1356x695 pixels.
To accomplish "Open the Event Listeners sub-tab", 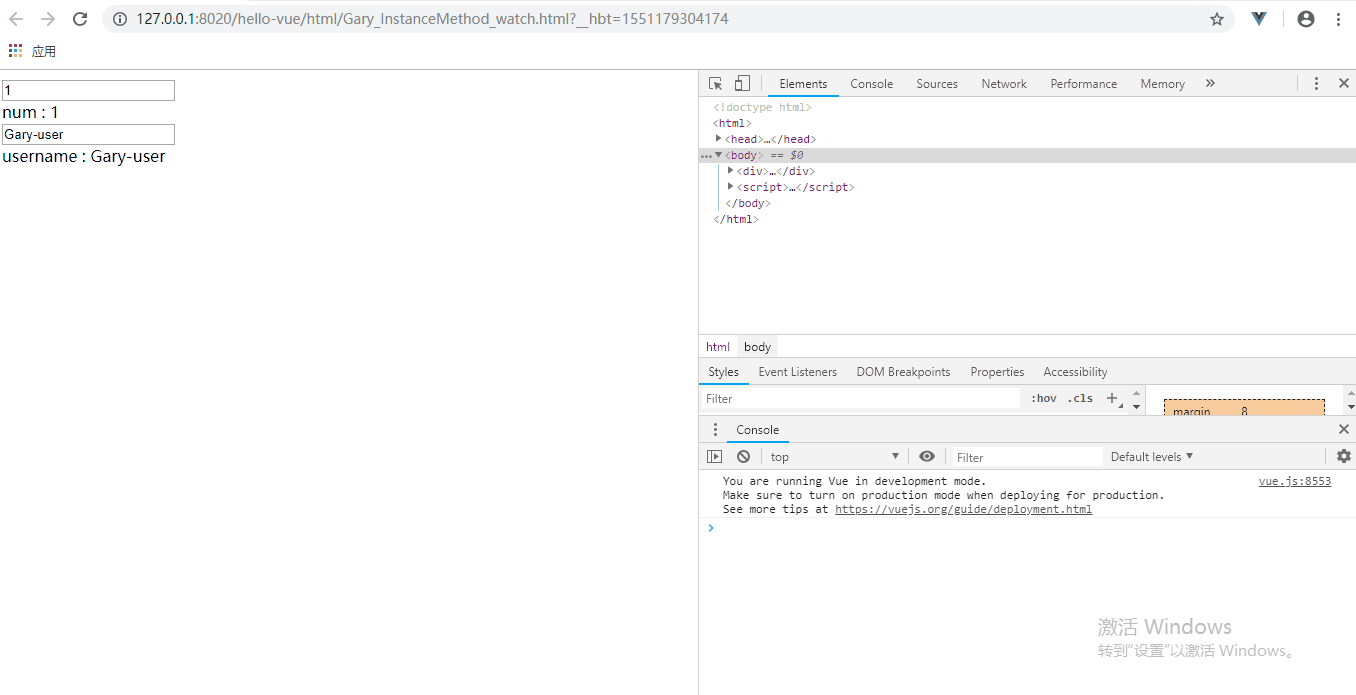I will pyautogui.click(x=797, y=372).
